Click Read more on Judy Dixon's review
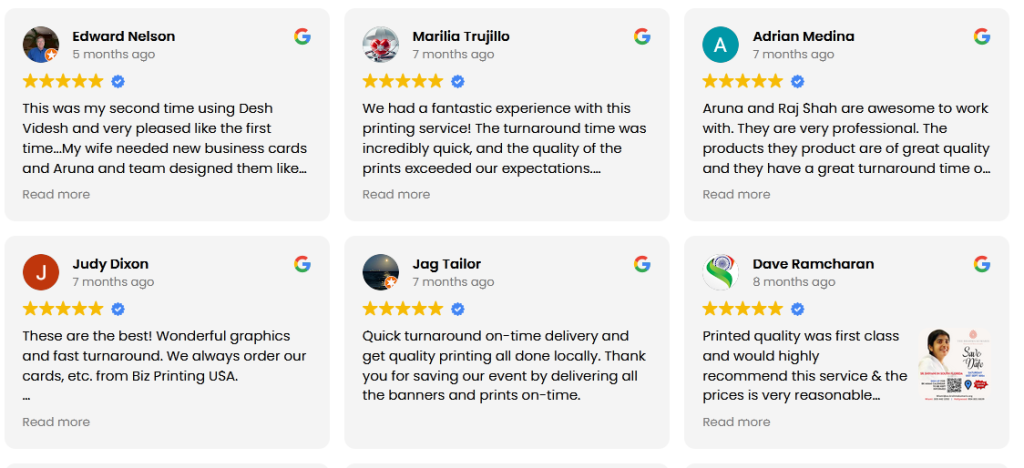The image size is (1024, 468). coord(56,422)
